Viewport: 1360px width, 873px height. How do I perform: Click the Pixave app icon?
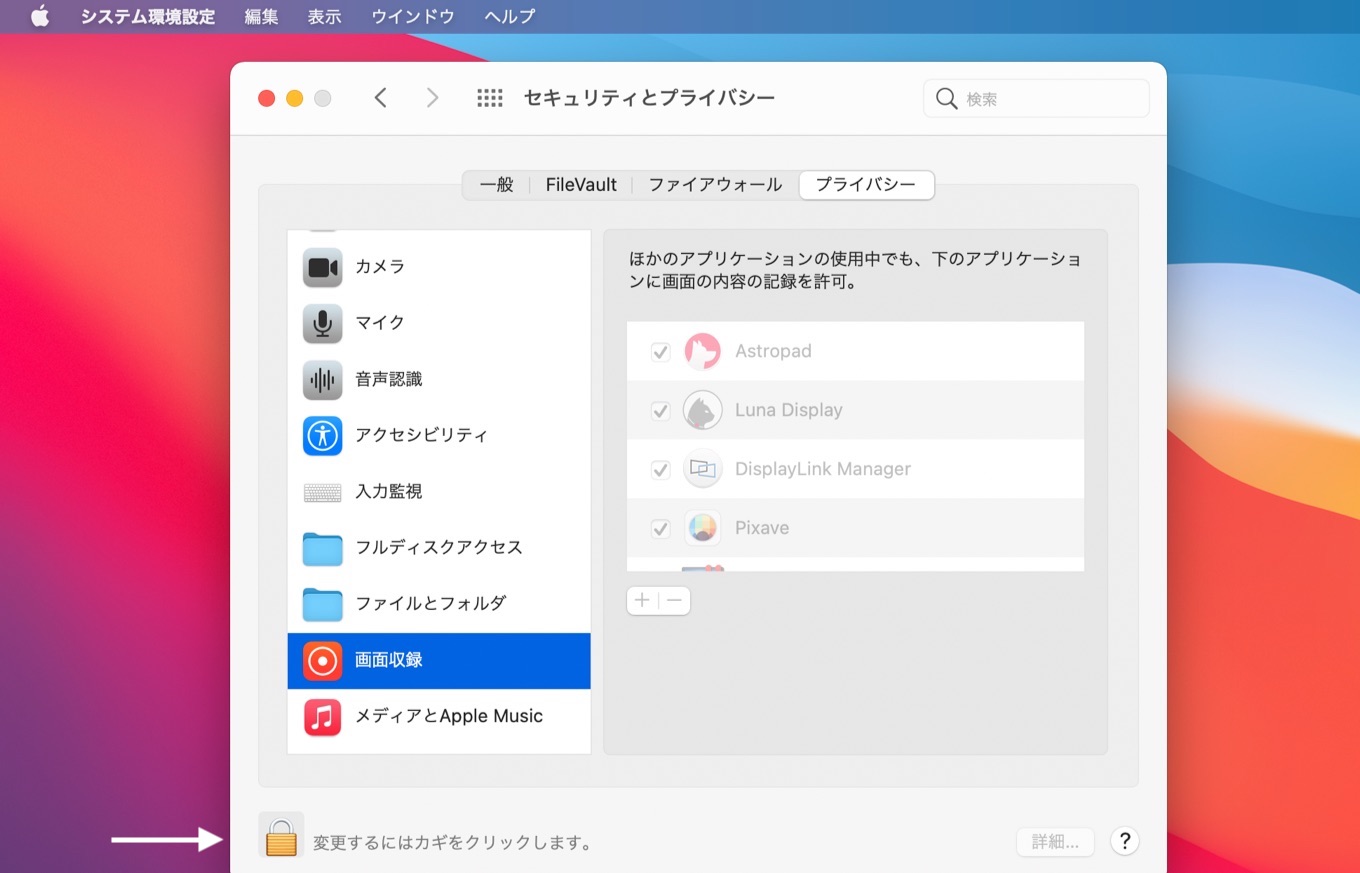pos(703,528)
